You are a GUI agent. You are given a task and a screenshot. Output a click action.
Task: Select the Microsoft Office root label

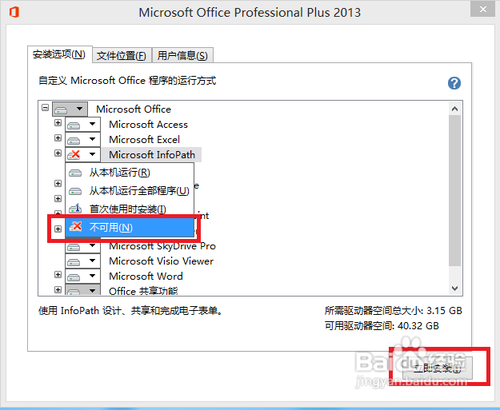pos(134,109)
